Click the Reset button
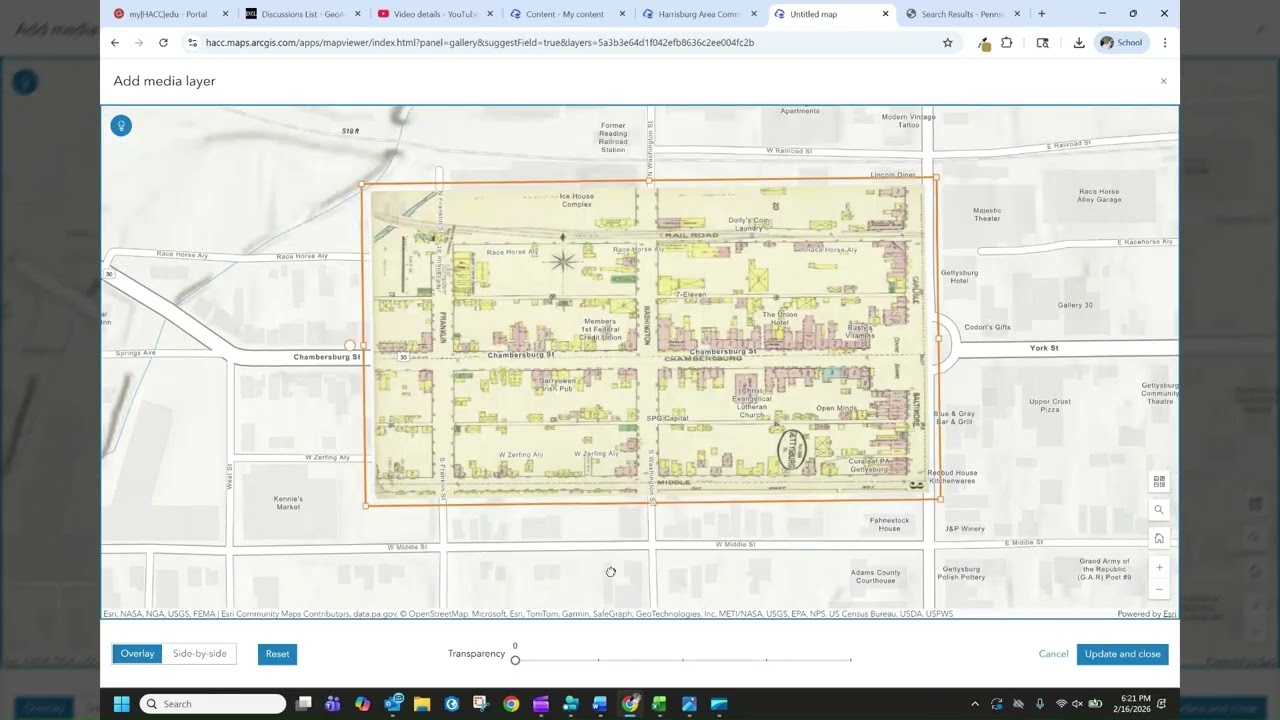The height and width of the screenshot is (720, 1280). tap(277, 654)
